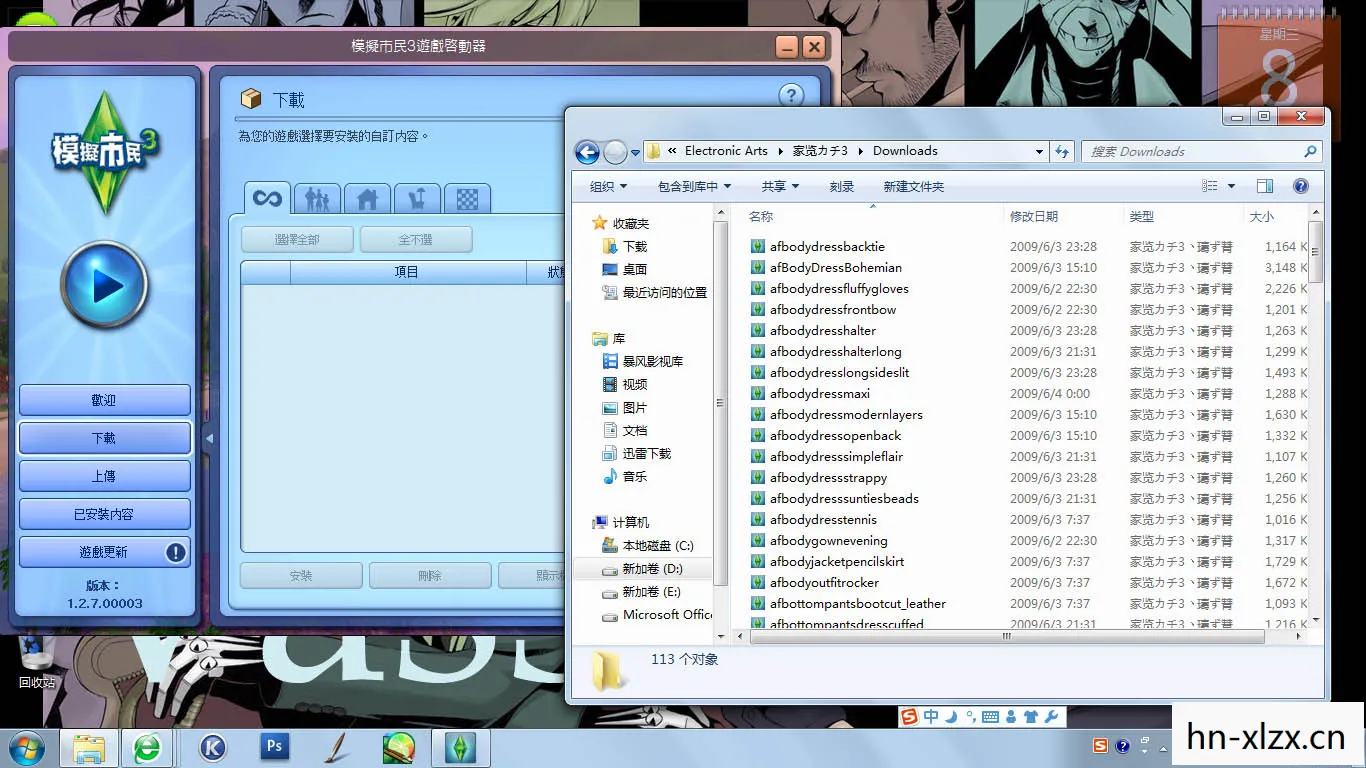Image resolution: width=1366 pixels, height=768 pixels.
Task: Change the view with the Explorer view icon
Action: click(1210, 186)
